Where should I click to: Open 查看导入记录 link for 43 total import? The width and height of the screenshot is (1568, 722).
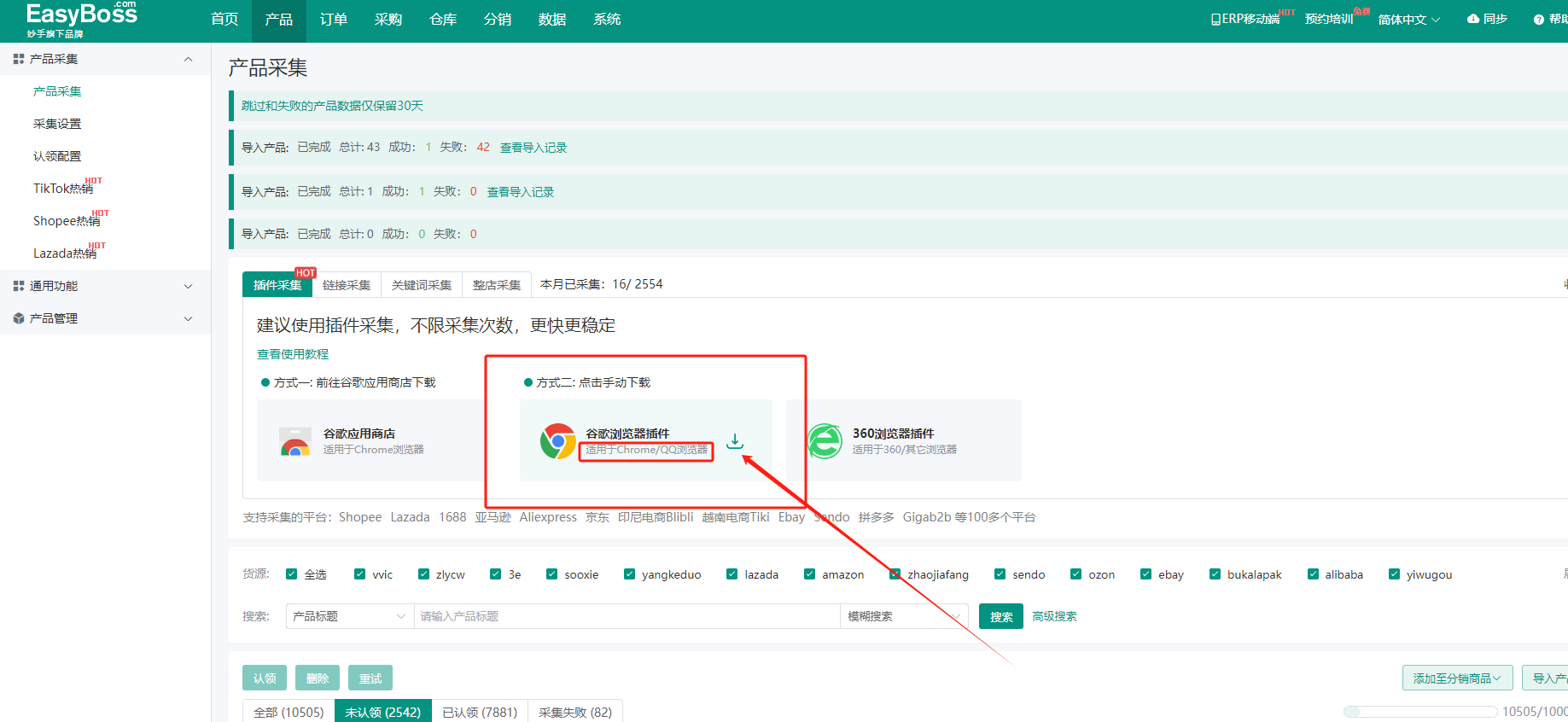pyautogui.click(x=533, y=148)
